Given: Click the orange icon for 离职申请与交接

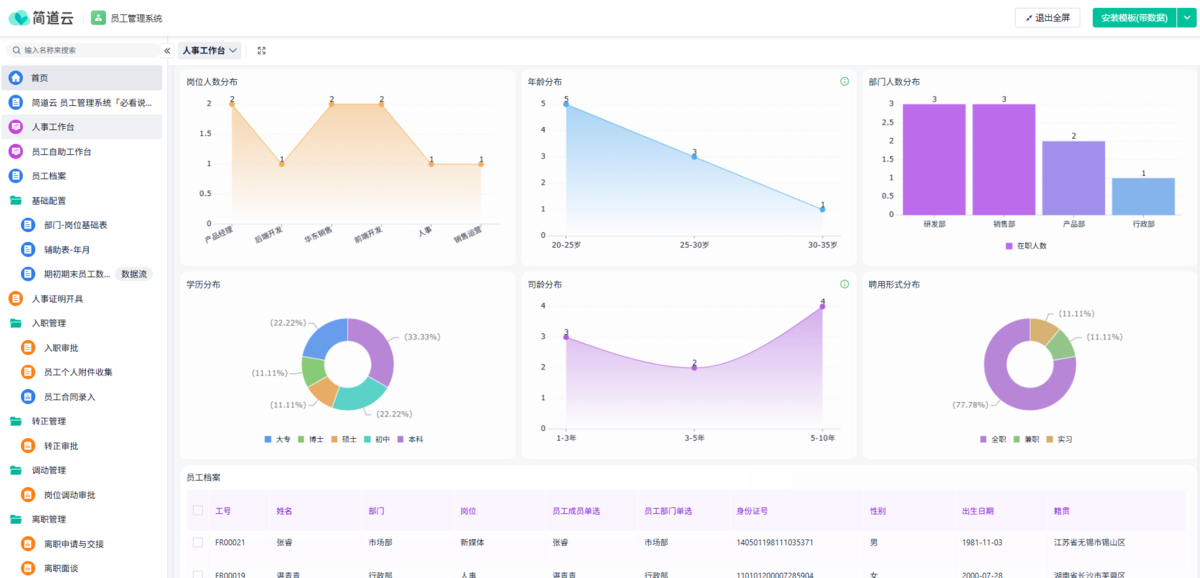Looking at the screenshot, I should coord(28,544).
